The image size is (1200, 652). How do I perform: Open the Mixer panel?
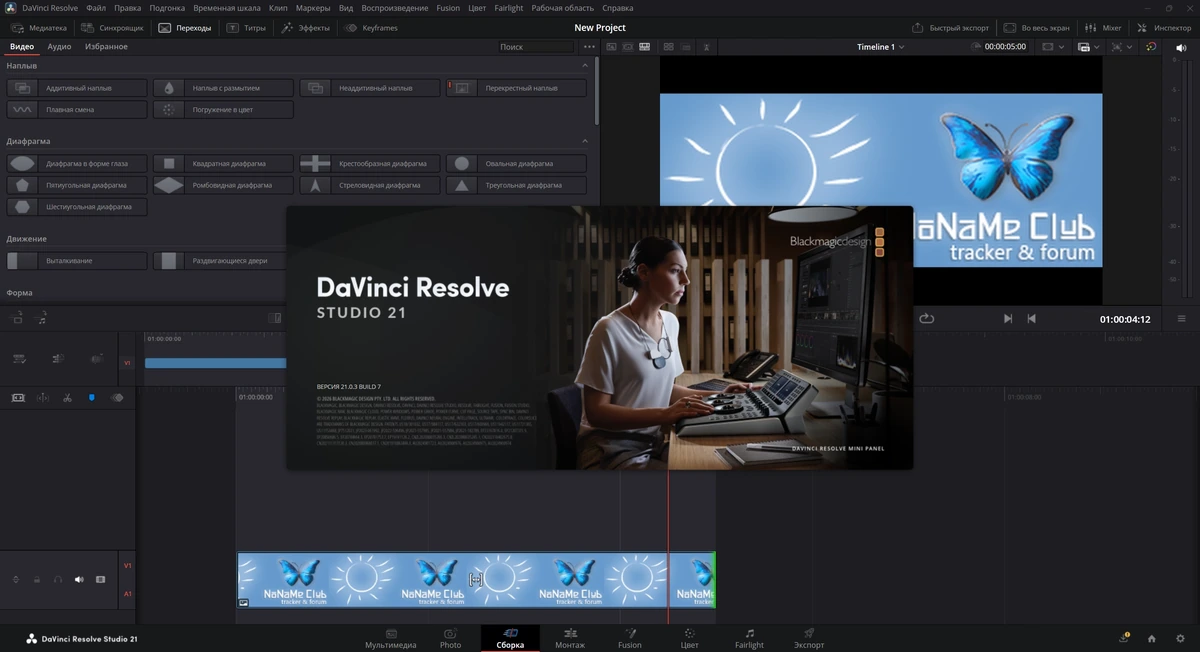tap(1104, 28)
